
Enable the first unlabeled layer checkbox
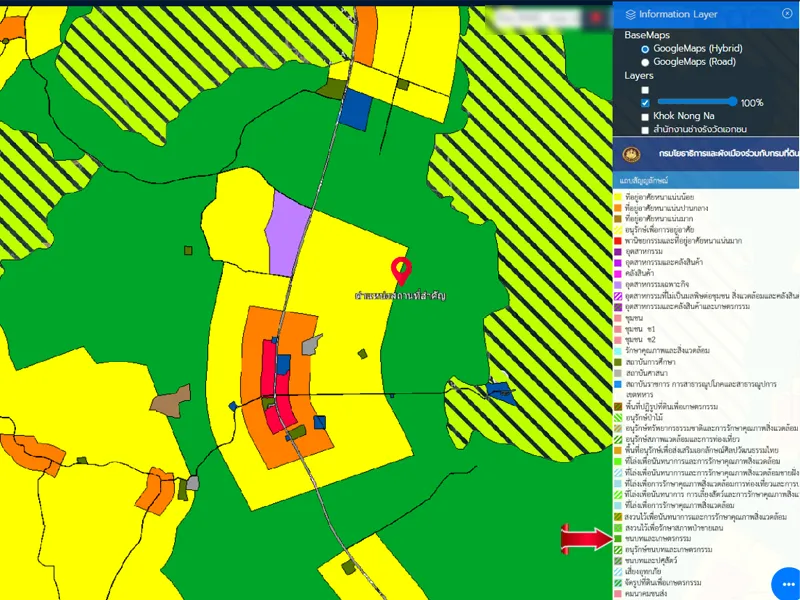point(645,90)
